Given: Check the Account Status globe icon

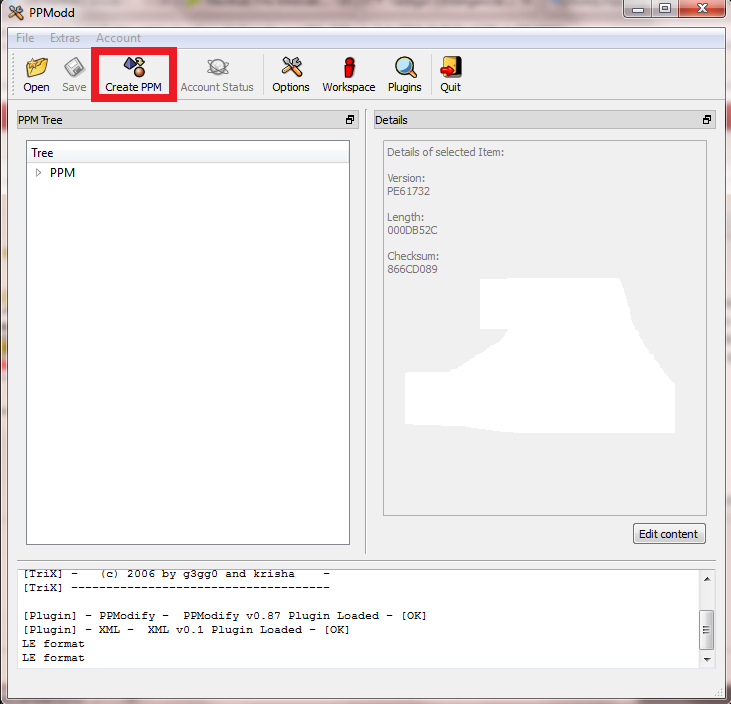Looking at the screenshot, I should (217, 75).
